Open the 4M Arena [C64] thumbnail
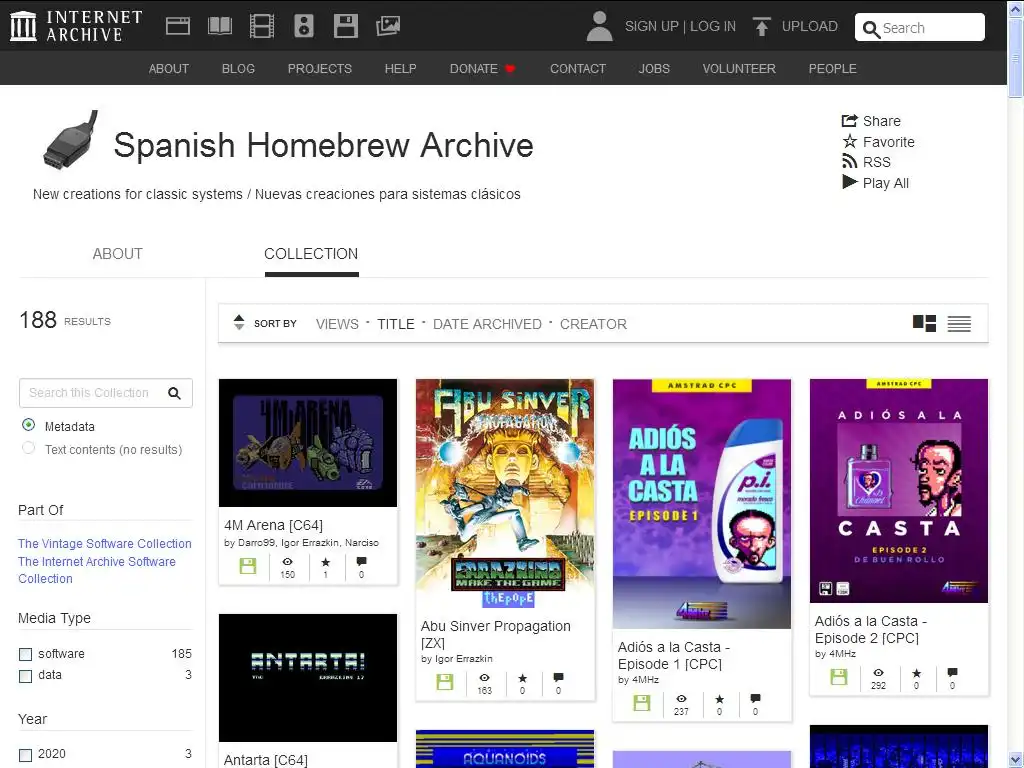The width and height of the screenshot is (1024, 768). pyautogui.click(x=308, y=443)
